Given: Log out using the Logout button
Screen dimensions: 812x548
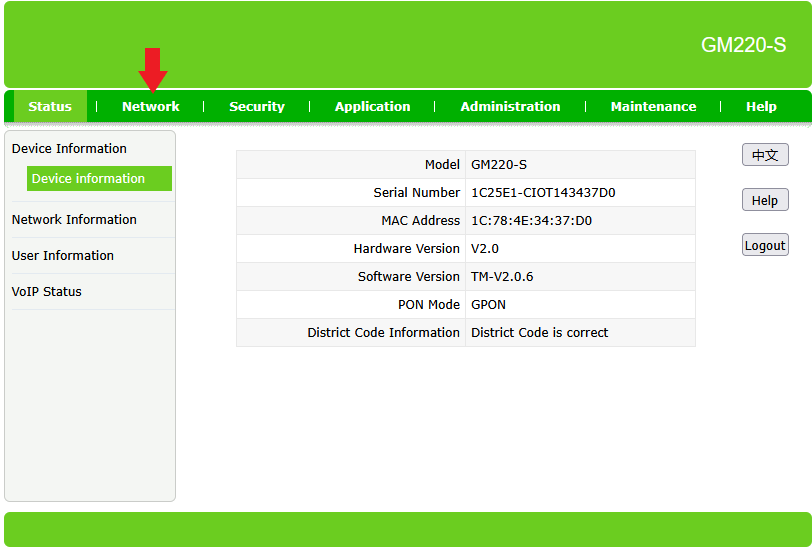Looking at the screenshot, I should coord(765,245).
